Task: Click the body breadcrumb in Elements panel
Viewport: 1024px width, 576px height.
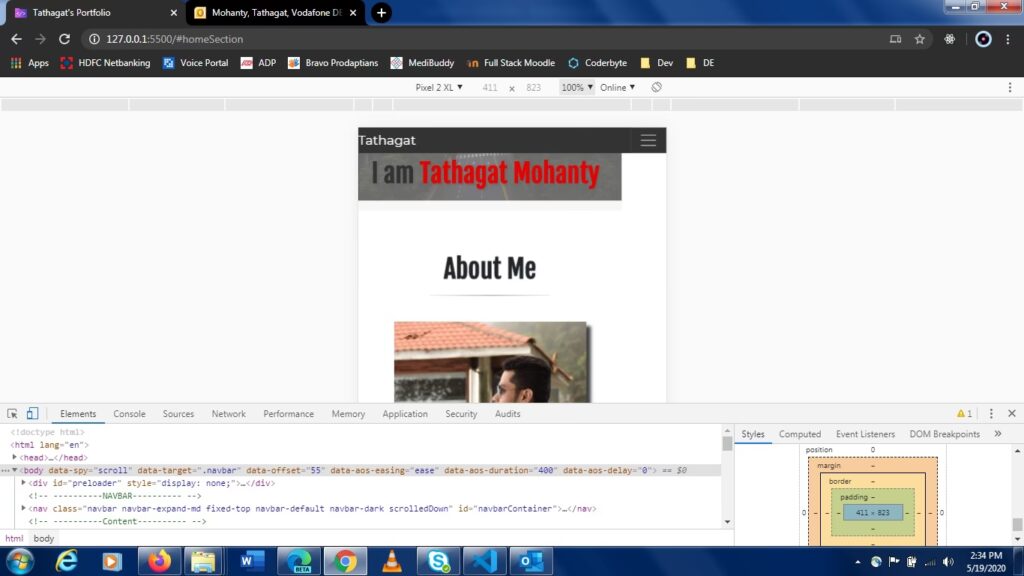Action: 44,538
